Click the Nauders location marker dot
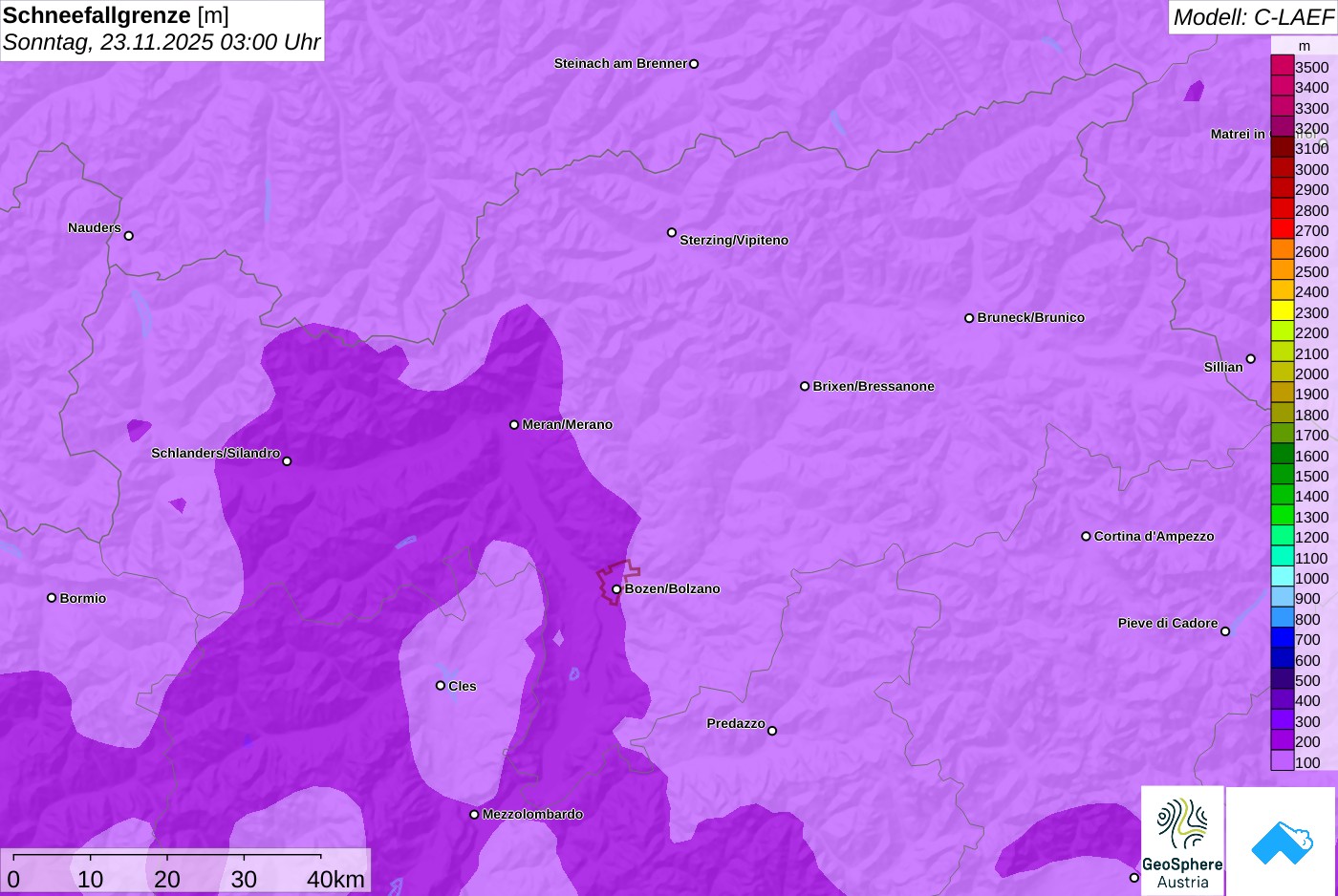 click(129, 236)
